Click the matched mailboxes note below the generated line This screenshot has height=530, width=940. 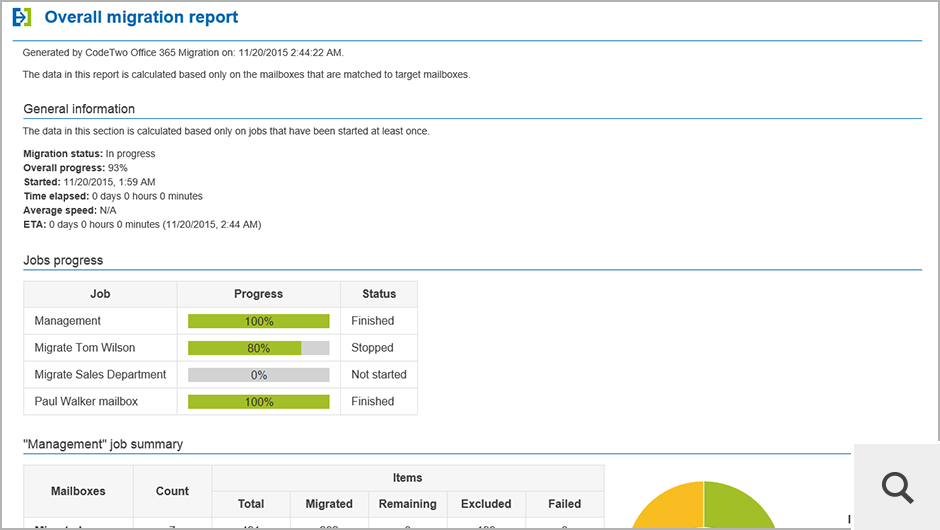point(246,75)
